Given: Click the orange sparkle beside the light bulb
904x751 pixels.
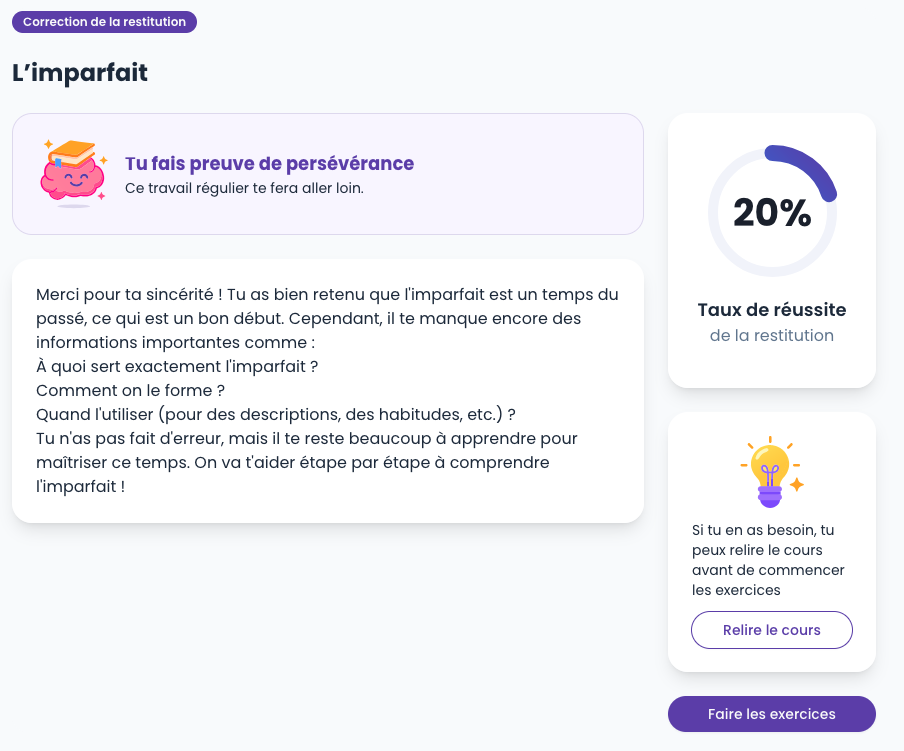Looking at the screenshot, I should tap(797, 485).
